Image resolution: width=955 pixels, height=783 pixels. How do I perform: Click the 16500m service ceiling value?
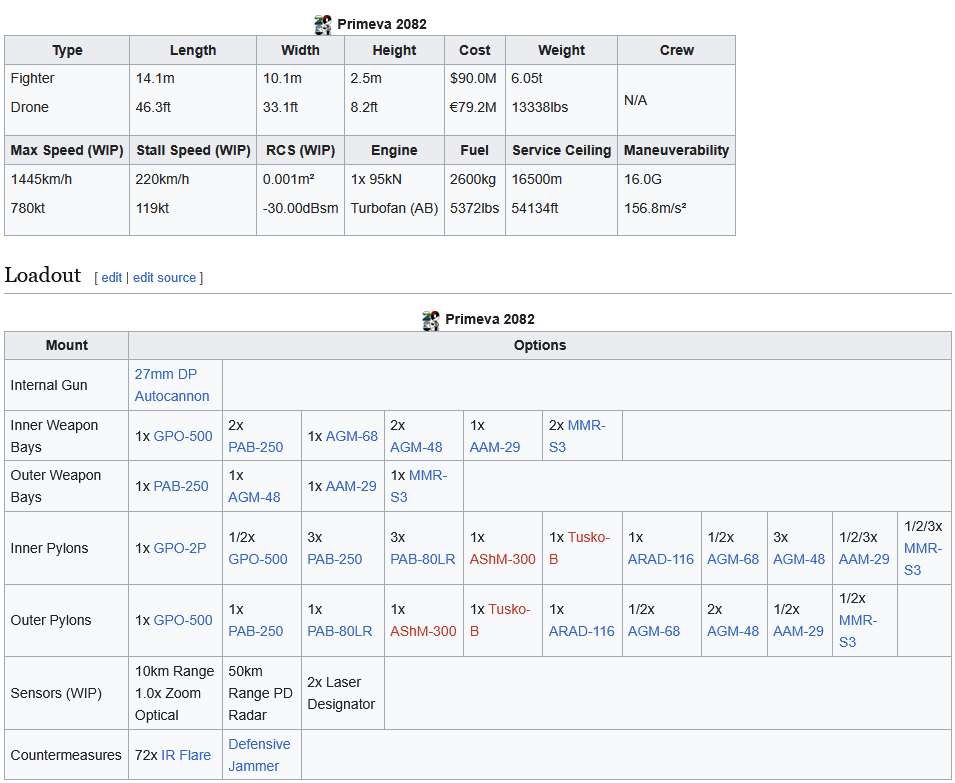[x=537, y=180]
